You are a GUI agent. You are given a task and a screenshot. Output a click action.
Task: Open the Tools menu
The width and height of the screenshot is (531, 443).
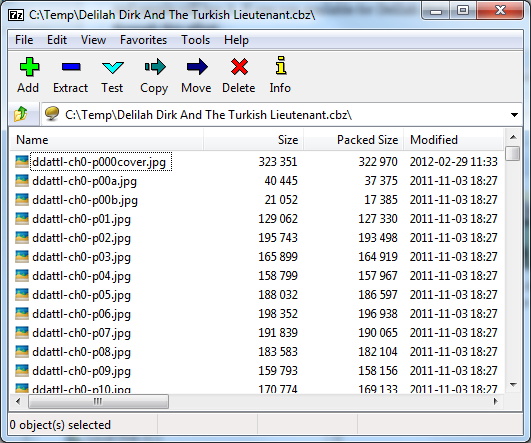click(x=195, y=40)
